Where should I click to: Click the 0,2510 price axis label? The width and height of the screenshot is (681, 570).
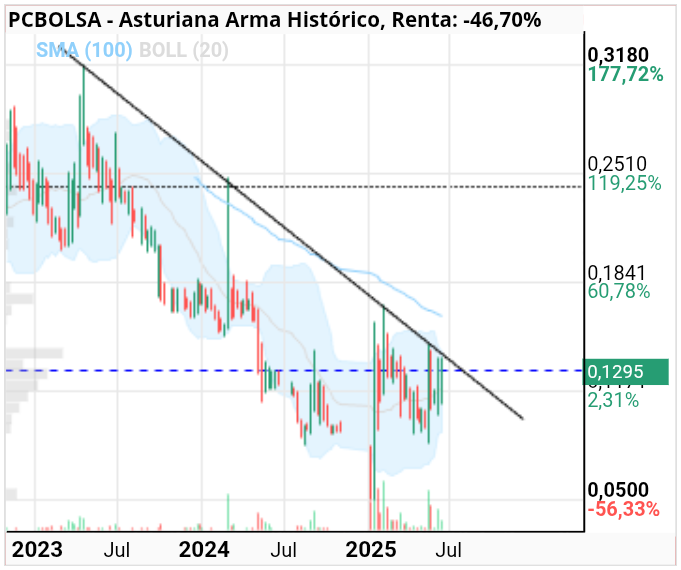617,164
